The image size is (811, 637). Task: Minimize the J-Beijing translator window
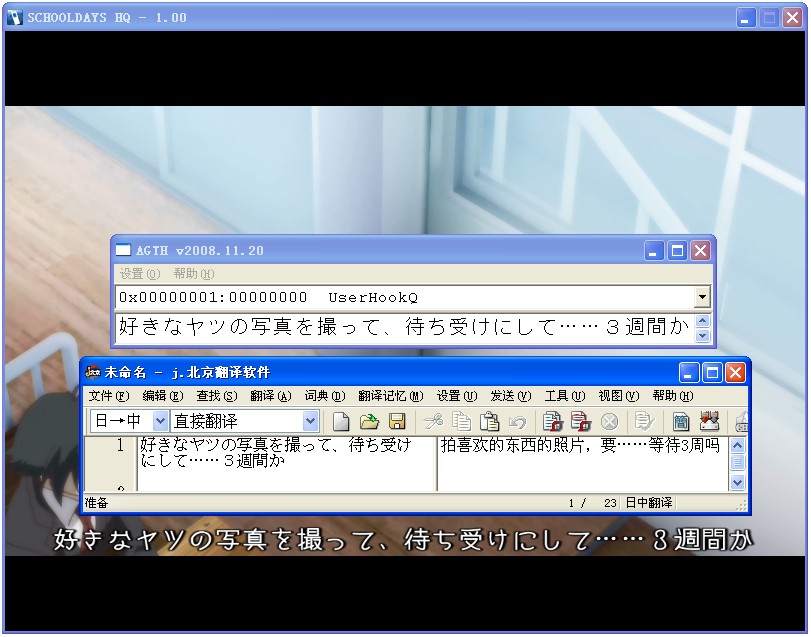[x=688, y=372]
